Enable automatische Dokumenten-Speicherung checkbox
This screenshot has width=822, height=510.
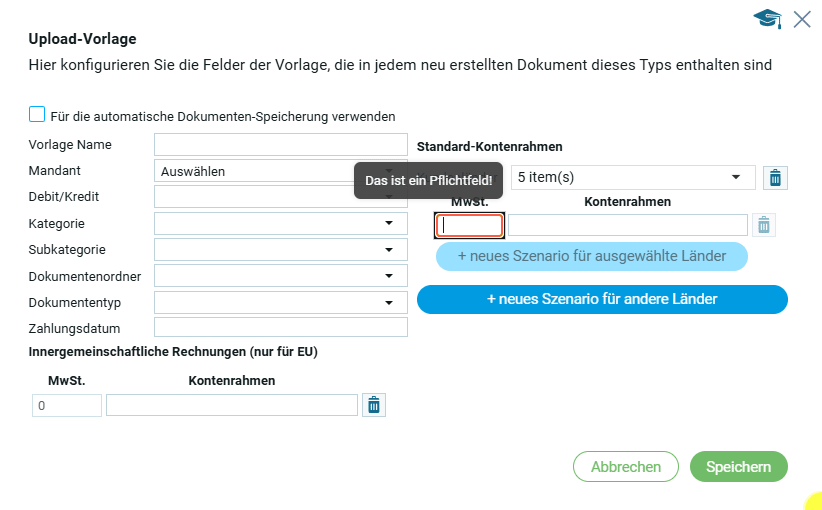[x=37, y=115]
